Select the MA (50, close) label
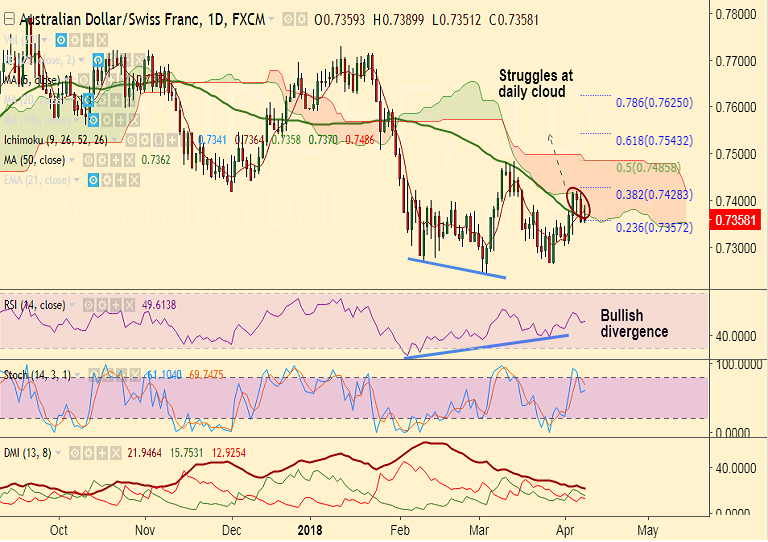Image resolution: width=768 pixels, height=542 pixels. (x=34, y=160)
